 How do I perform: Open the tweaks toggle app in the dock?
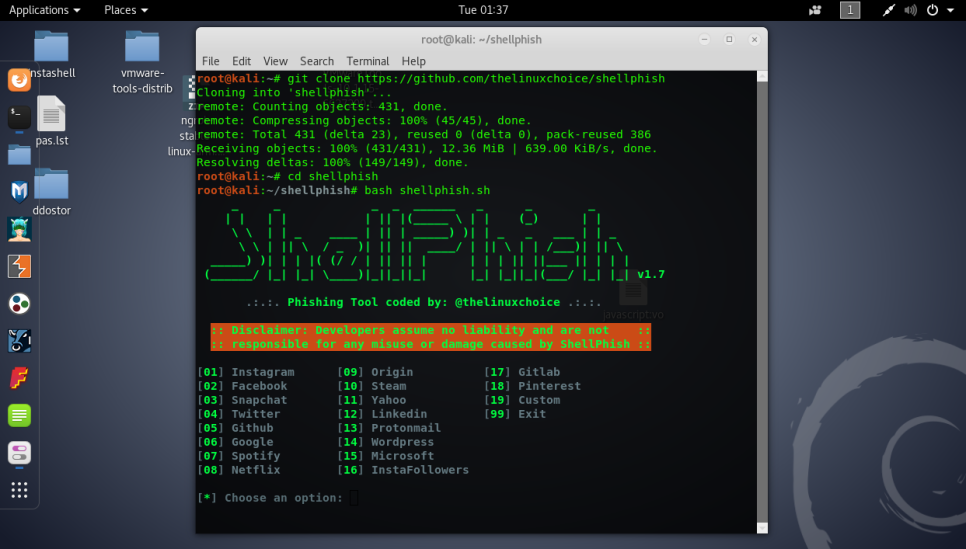19,453
